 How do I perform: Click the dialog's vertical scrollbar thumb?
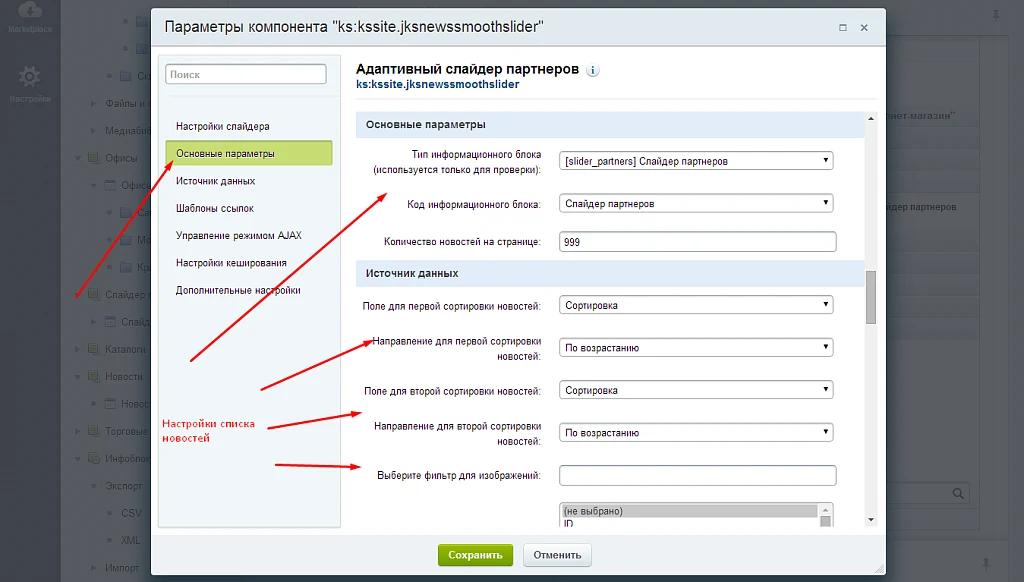tap(871, 297)
